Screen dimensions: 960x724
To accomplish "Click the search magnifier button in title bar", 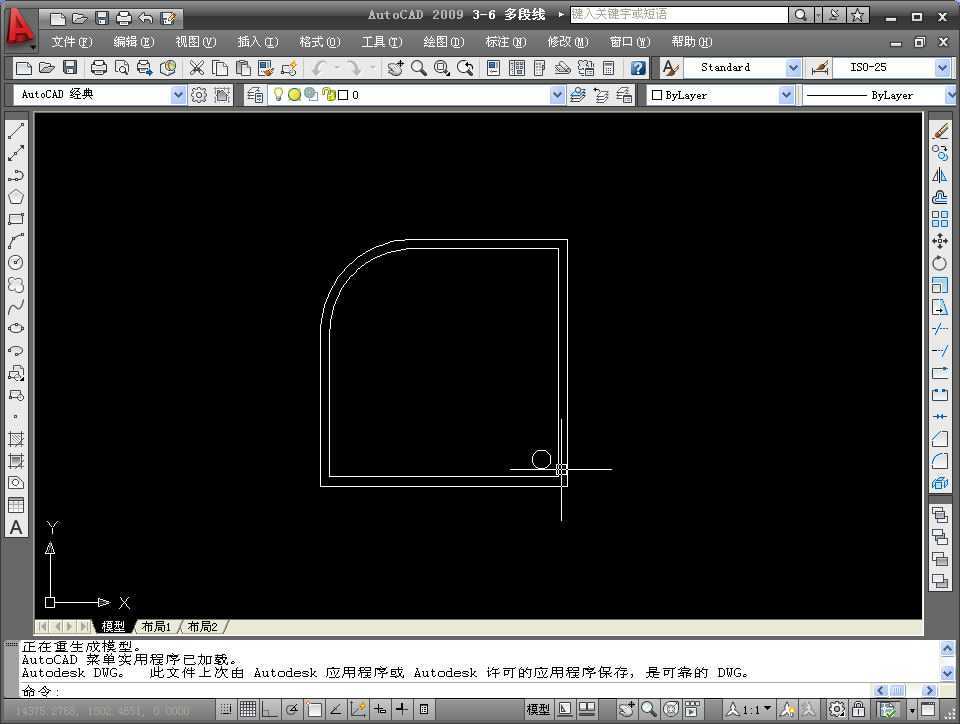I will coord(800,15).
